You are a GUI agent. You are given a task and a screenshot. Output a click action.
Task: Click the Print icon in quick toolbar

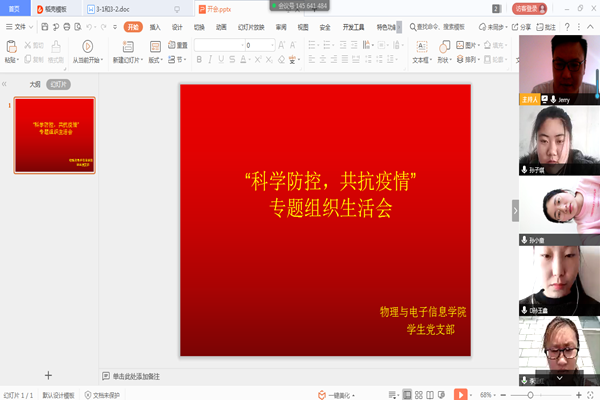67,27
